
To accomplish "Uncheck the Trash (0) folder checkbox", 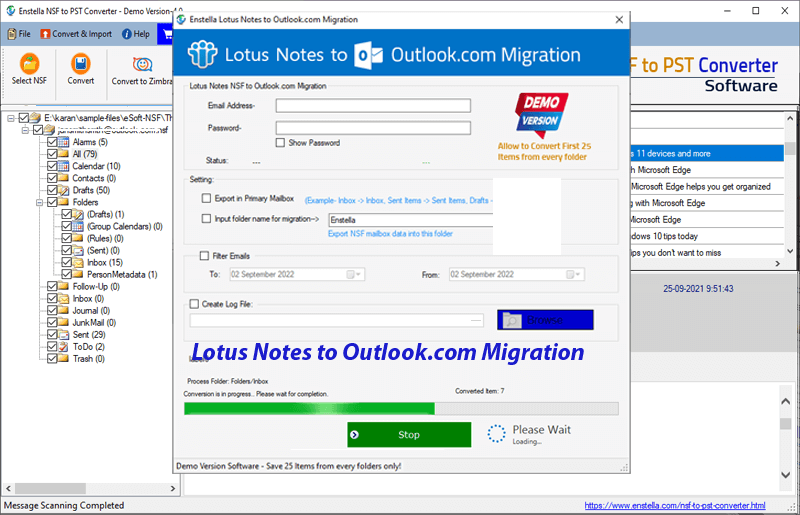I will pyautogui.click(x=52, y=358).
